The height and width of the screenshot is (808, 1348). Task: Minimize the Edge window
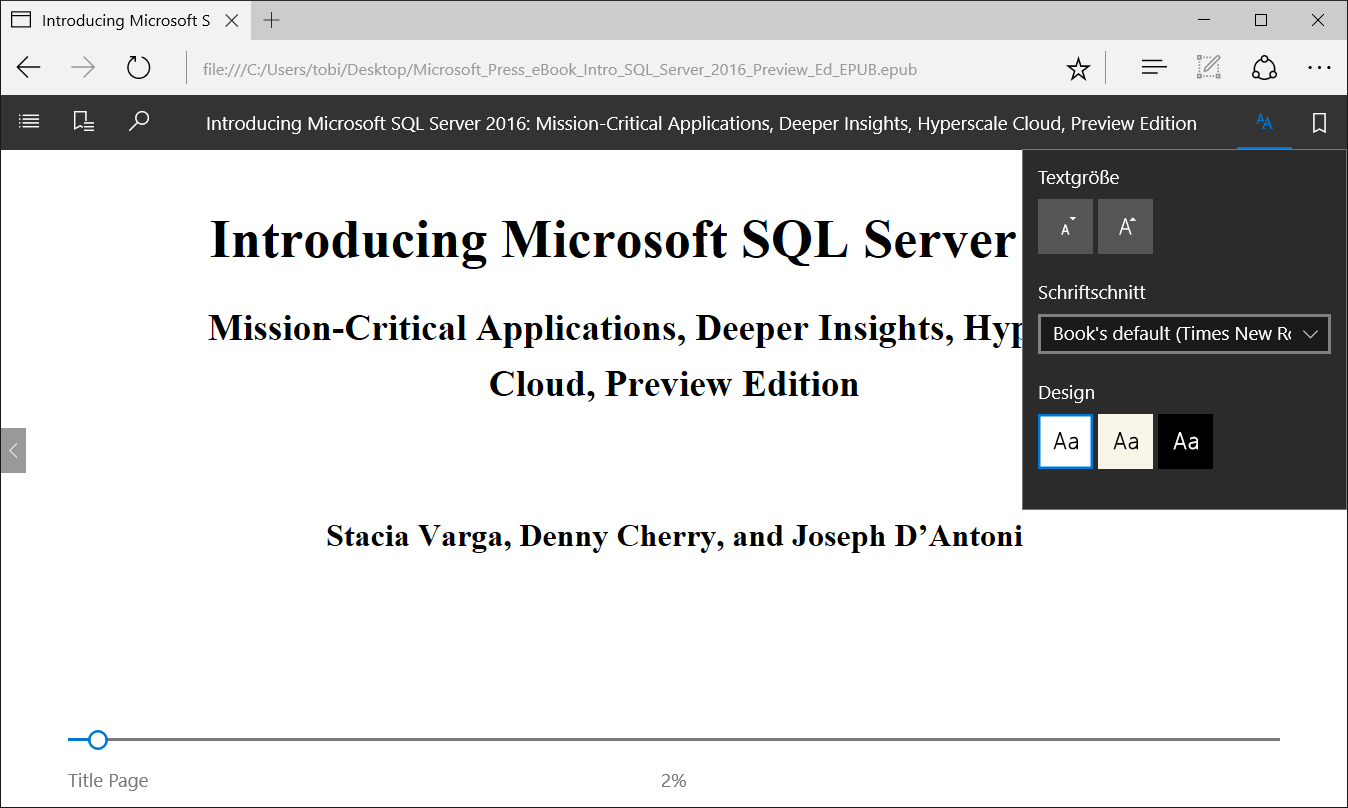1205,20
